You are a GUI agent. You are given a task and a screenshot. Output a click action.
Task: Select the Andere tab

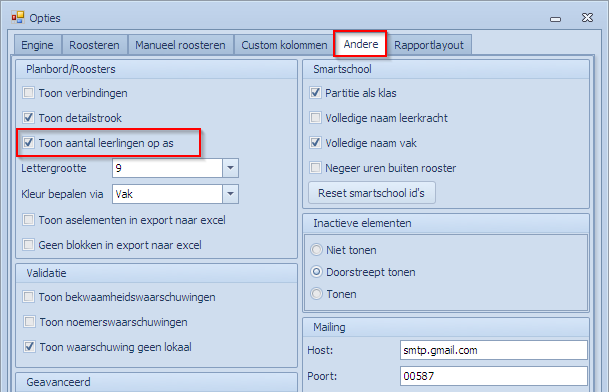360,44
